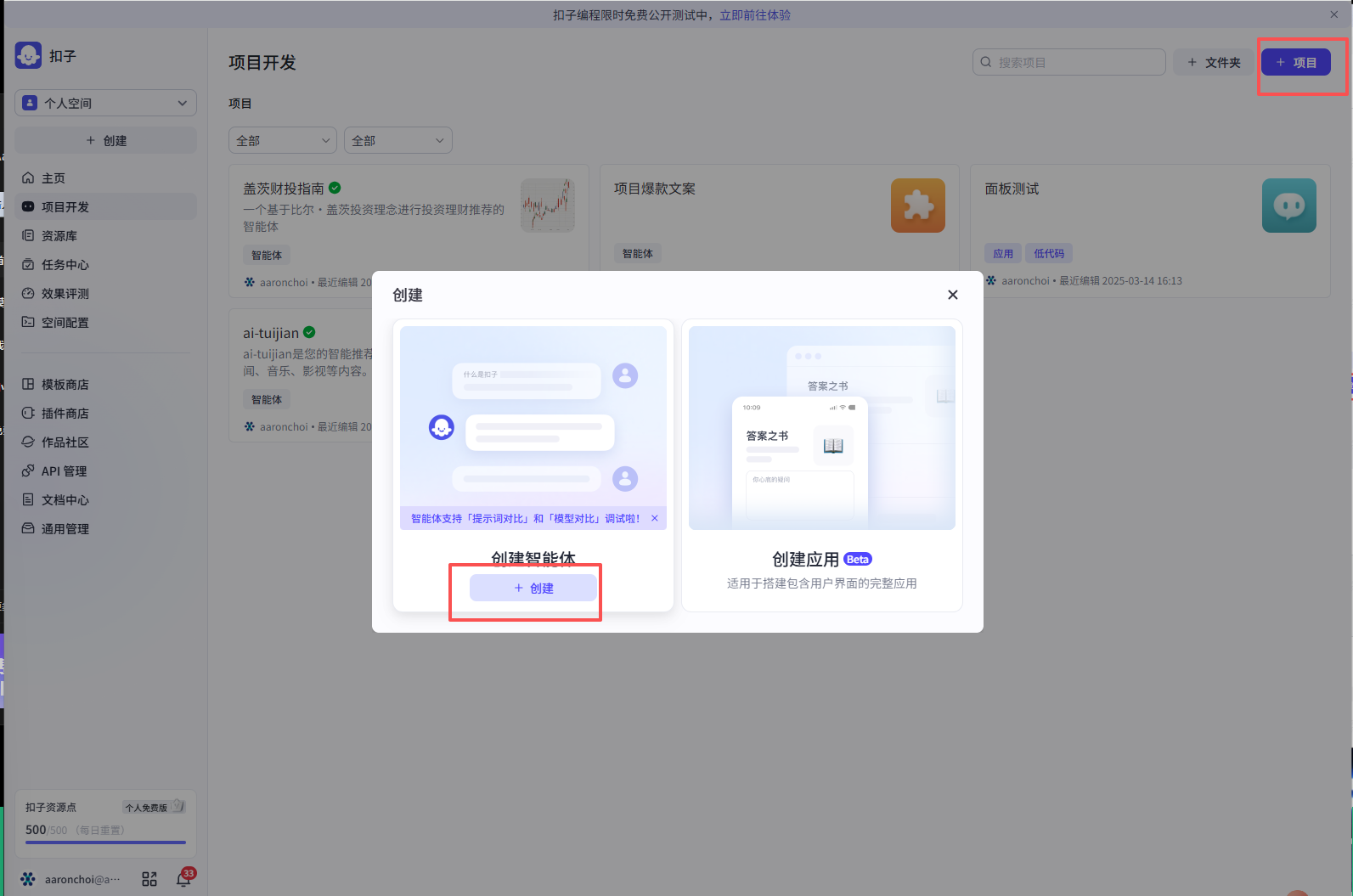The height and width of the screenshot is (896, 1353).
Task: Dismiss the top announcement banner
Action: tap(1333, 14)
